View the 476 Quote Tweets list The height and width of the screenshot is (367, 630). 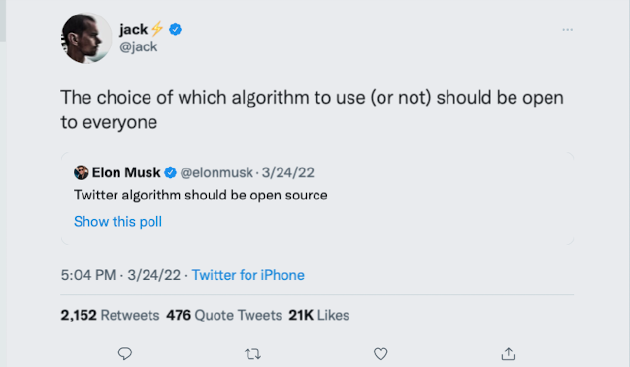[224, 315]
